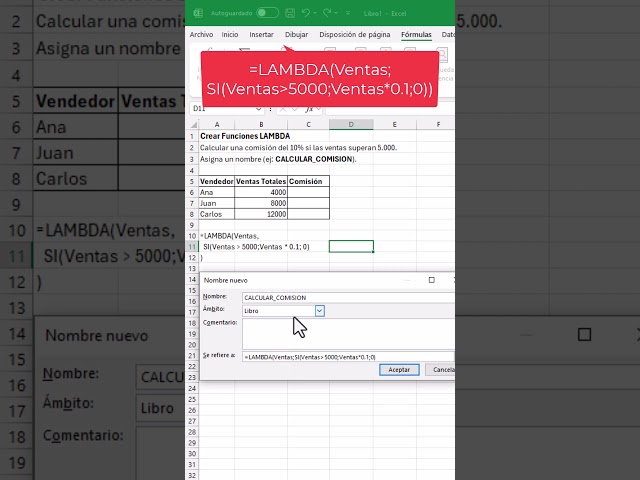The width and height of the screenshot is (640, 480).
Task: Select the Fórmulas ribbon tab
Action: [x=416, y=35]
